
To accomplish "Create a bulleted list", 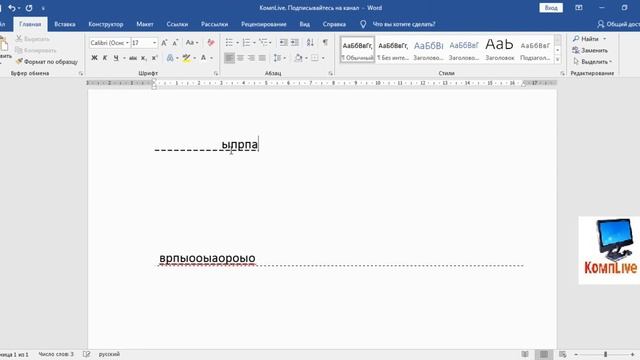I will 229,42.
